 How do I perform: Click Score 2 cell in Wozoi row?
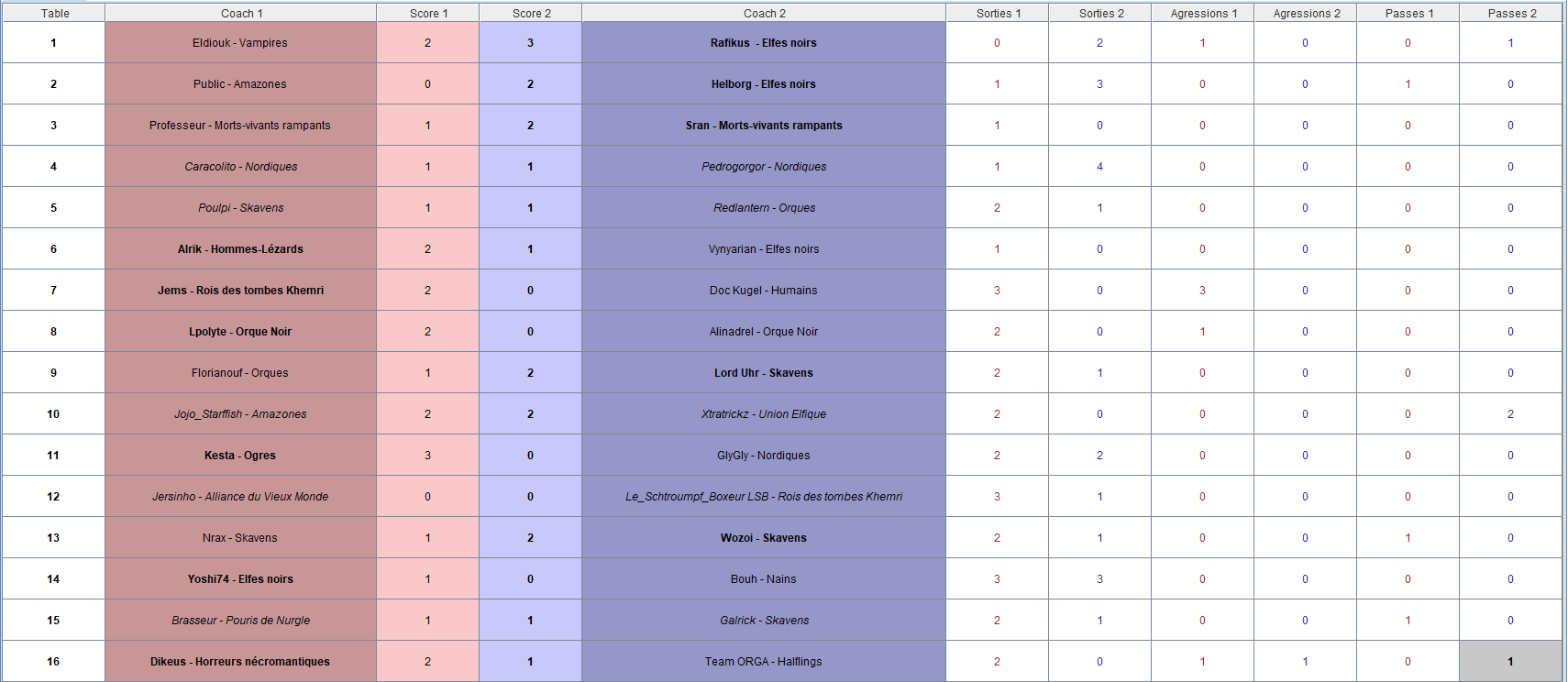[530, 538]
